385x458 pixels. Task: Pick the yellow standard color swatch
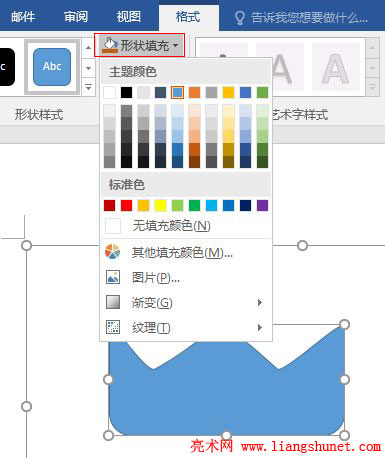[x=160, y=205]
